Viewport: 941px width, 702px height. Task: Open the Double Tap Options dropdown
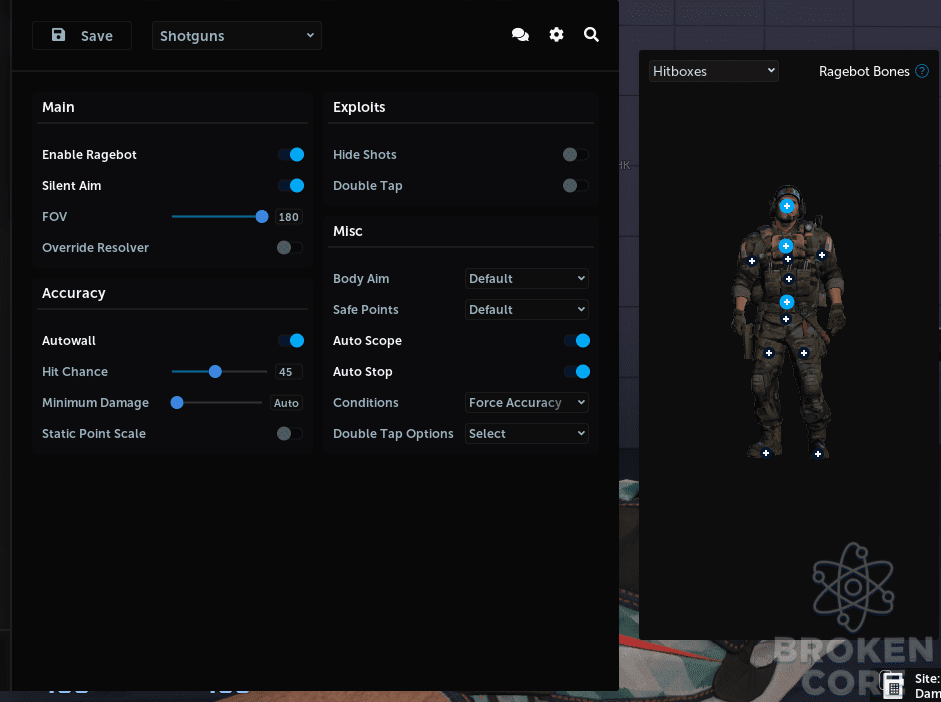[x=527, y=433]
